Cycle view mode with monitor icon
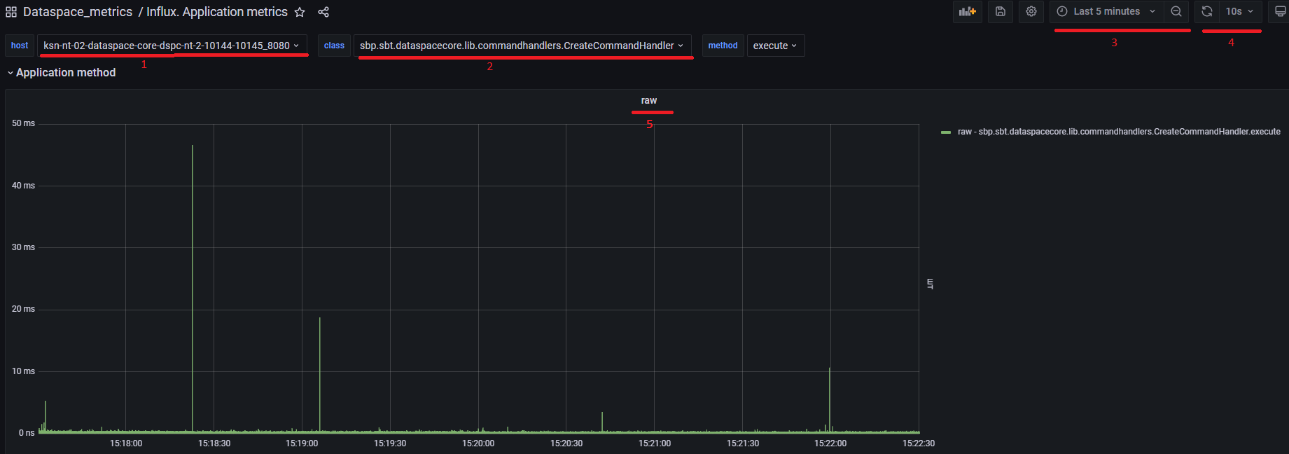Viewport: 1289px width, 454px height. (1280, 12)
